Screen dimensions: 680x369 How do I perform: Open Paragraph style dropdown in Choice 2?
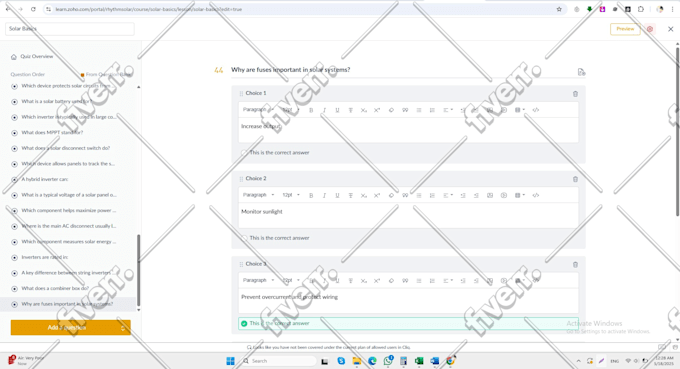pos(258,195)
